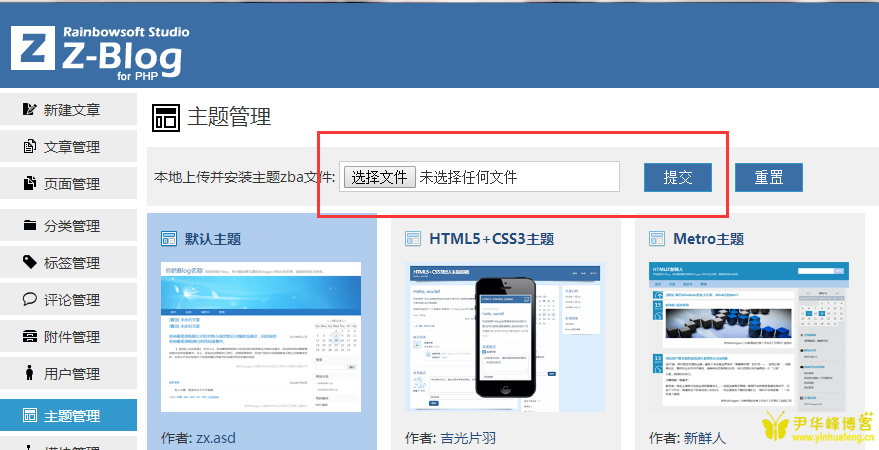Click the 主题管理 page heading text
Viewport: 879px width, 450px height.
point(229,118)
